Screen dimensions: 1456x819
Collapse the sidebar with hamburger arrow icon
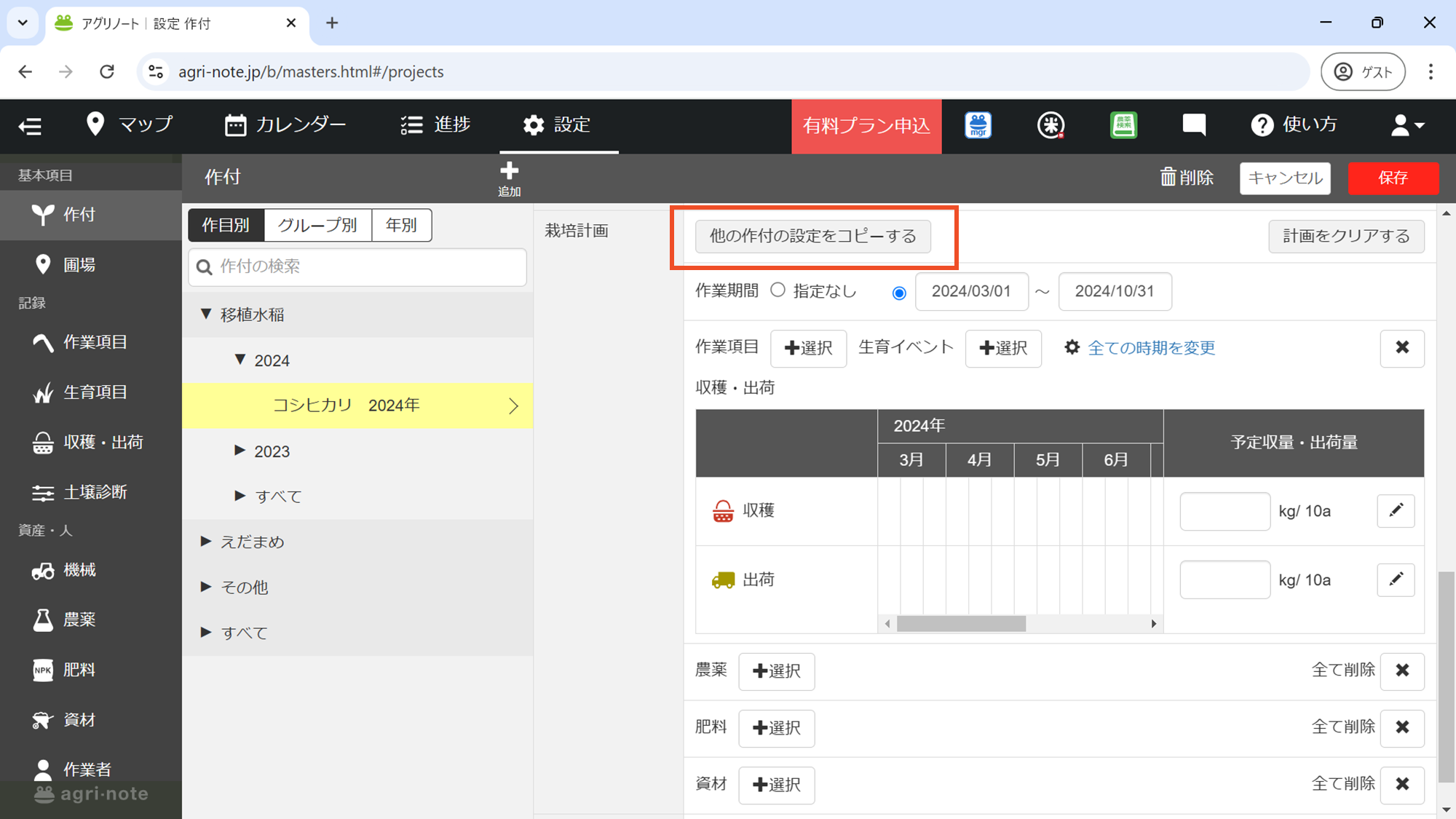click(x=30, y=126)
